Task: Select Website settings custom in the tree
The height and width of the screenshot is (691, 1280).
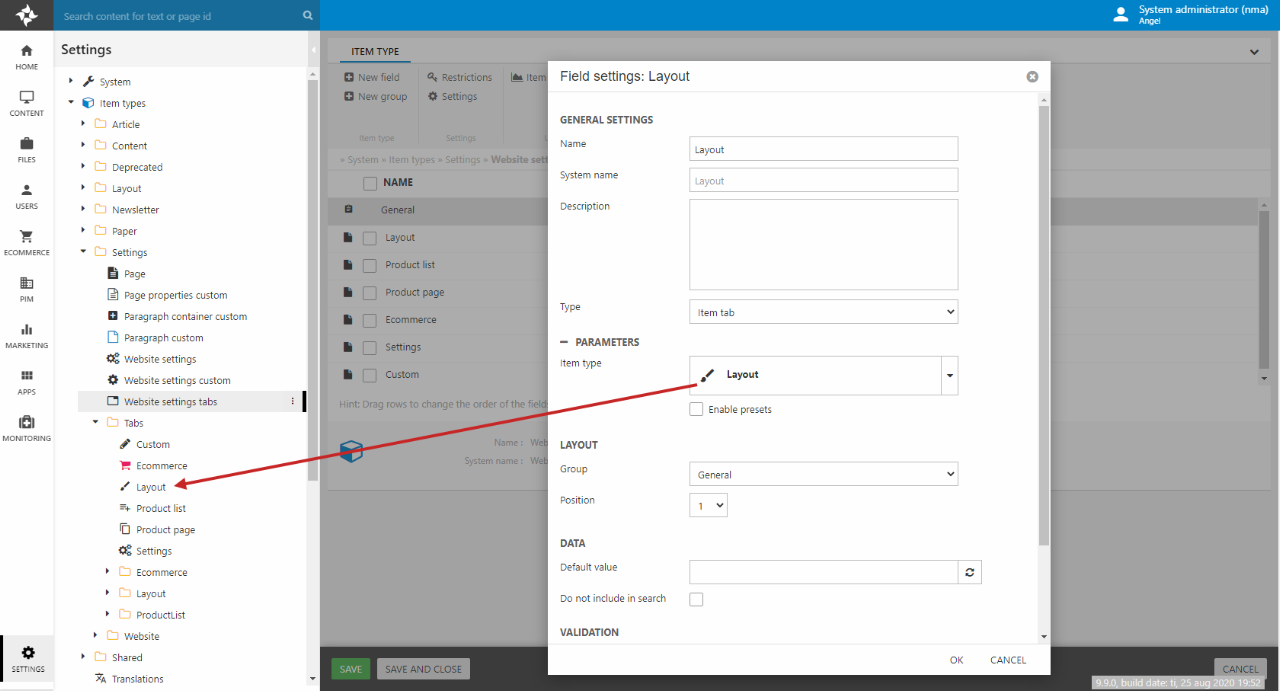Action: pyautogui.click(x=176, y=381)
